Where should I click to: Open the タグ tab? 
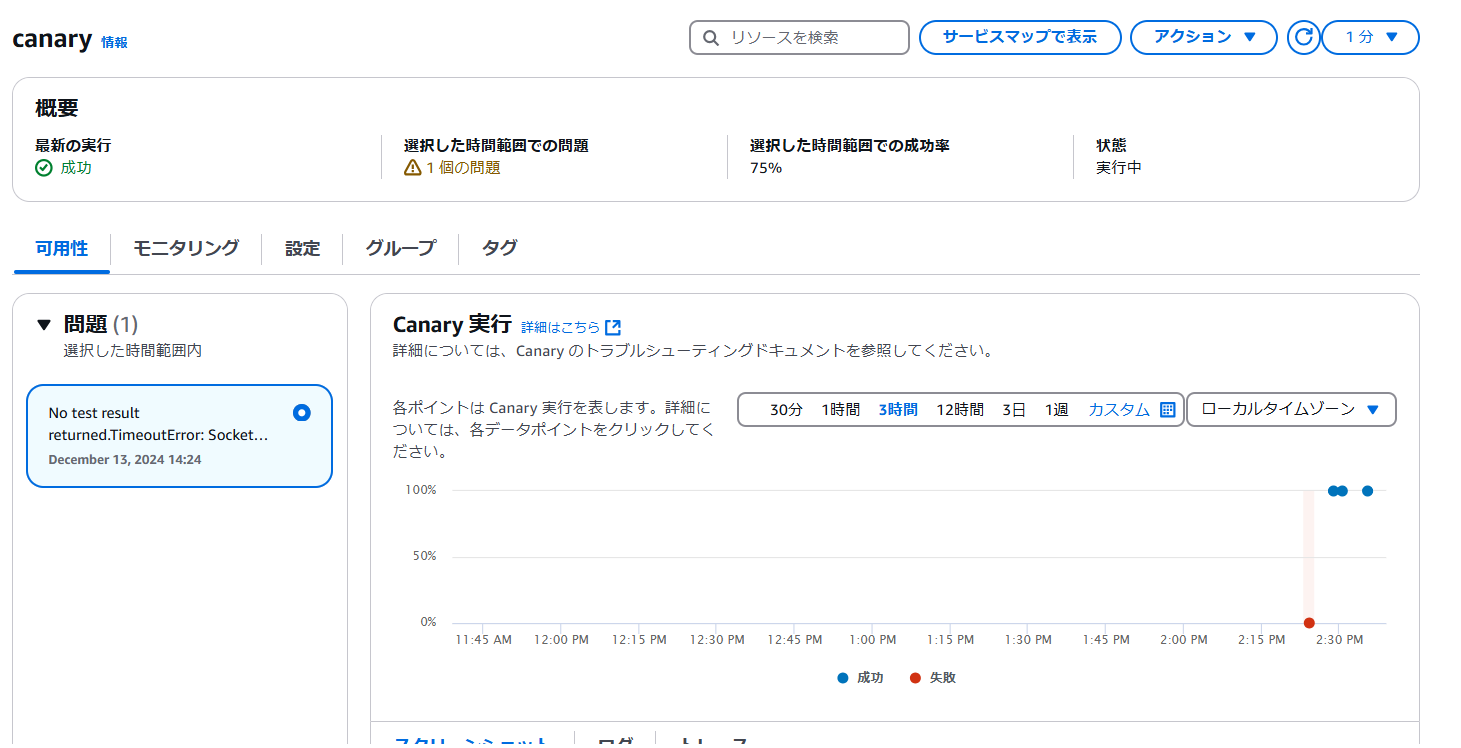pyautogui.click(x=499, y=248)
